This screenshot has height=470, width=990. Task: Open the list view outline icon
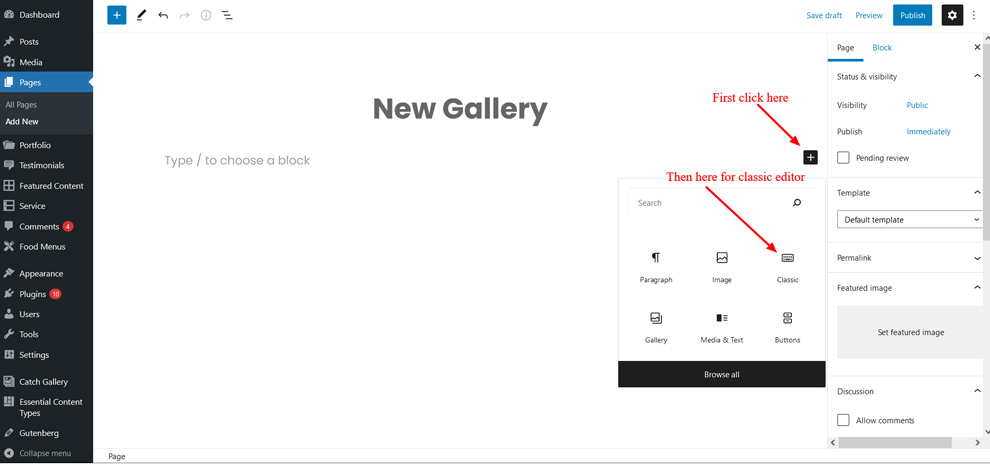pos(227,15)
